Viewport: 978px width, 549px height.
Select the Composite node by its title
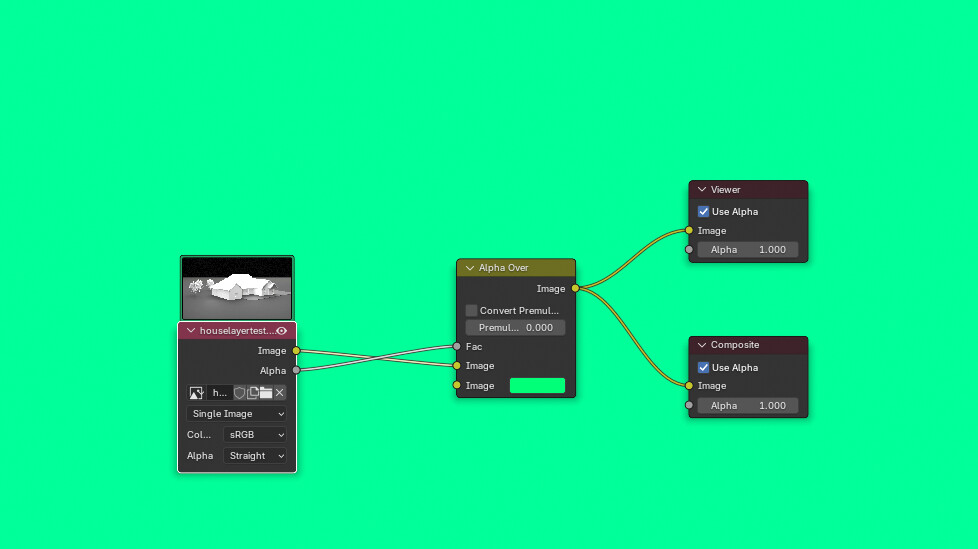pyautogui.click(x=735, y=345)
